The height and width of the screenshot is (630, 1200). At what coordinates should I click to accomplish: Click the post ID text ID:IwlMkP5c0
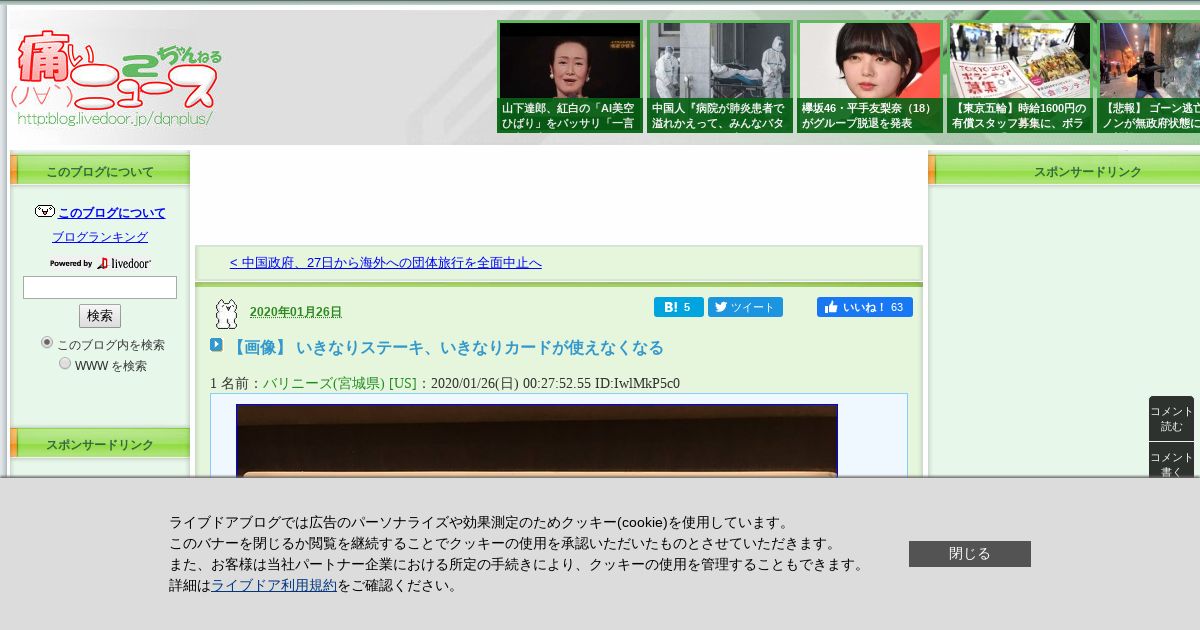[638, 383]
